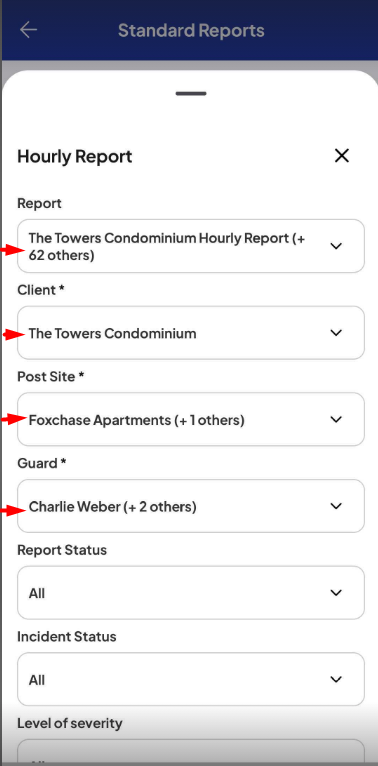
Task: Close the Hourly Report sheet
Action: coord(341,156)
